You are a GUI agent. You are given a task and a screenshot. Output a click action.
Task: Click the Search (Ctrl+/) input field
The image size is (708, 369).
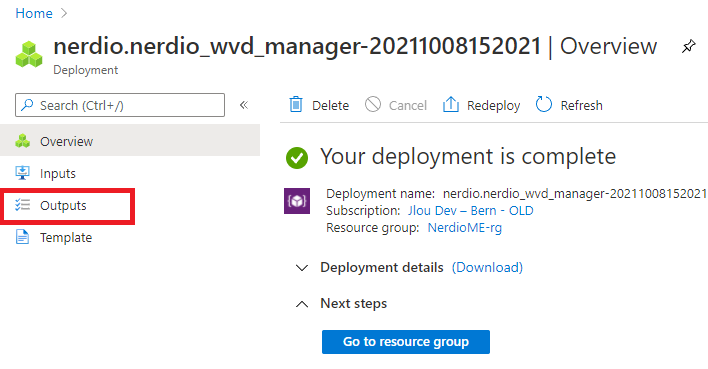(x=120, y=105)
